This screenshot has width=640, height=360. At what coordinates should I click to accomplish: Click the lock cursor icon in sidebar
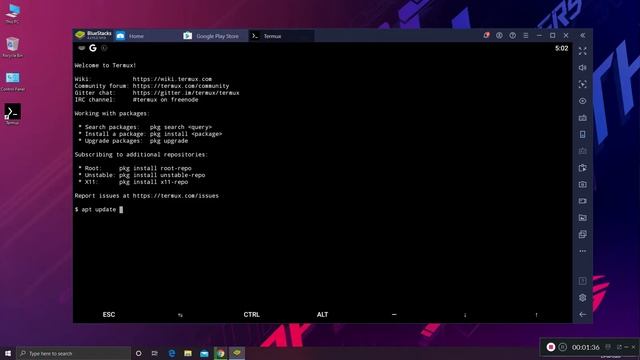point(582,84)
